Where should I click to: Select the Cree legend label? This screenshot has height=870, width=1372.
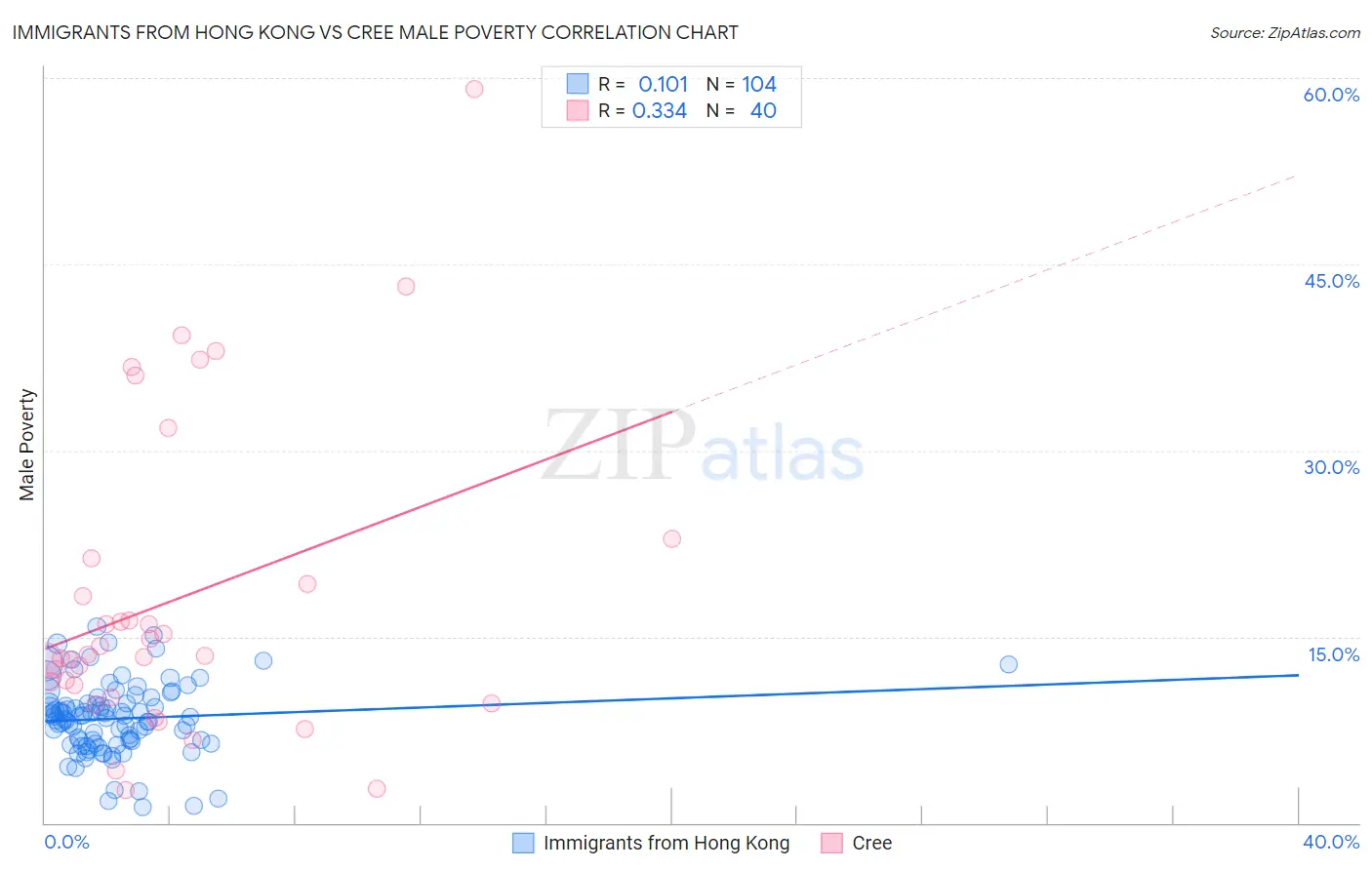pyautogui.click(x=872, y=843)
